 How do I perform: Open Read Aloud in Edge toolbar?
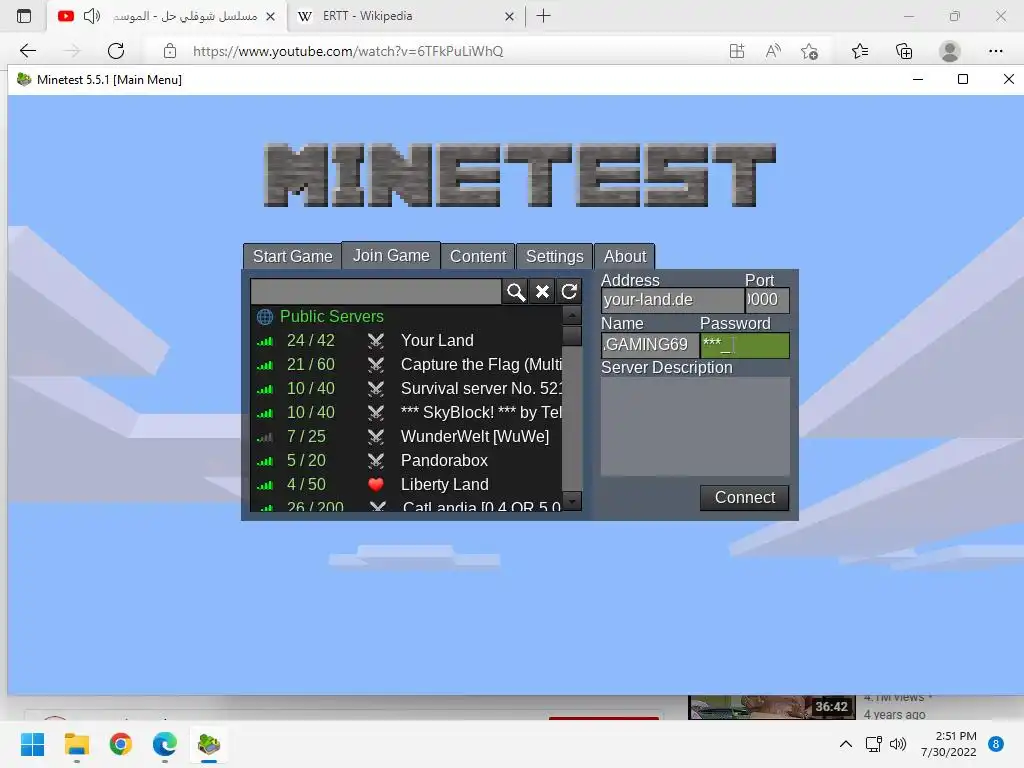coord(773,51)
